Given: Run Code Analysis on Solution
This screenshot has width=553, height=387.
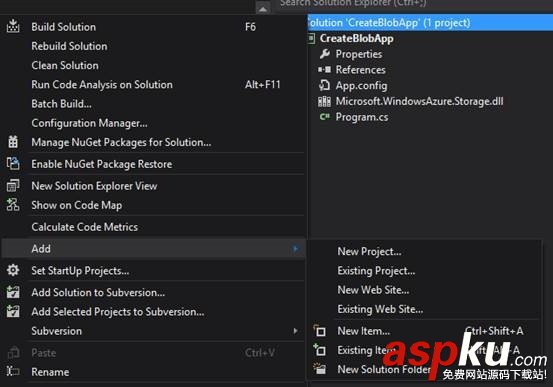Looking at the screenshot, I should [x=153, y=84].
